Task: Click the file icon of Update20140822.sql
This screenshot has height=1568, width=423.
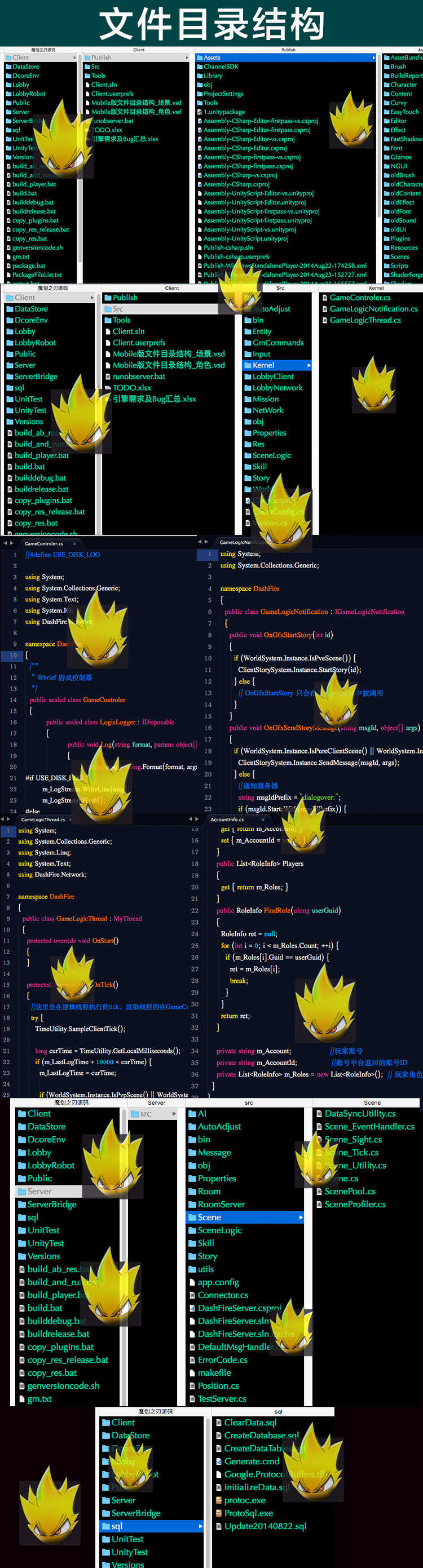Action: click(219, 1526)
